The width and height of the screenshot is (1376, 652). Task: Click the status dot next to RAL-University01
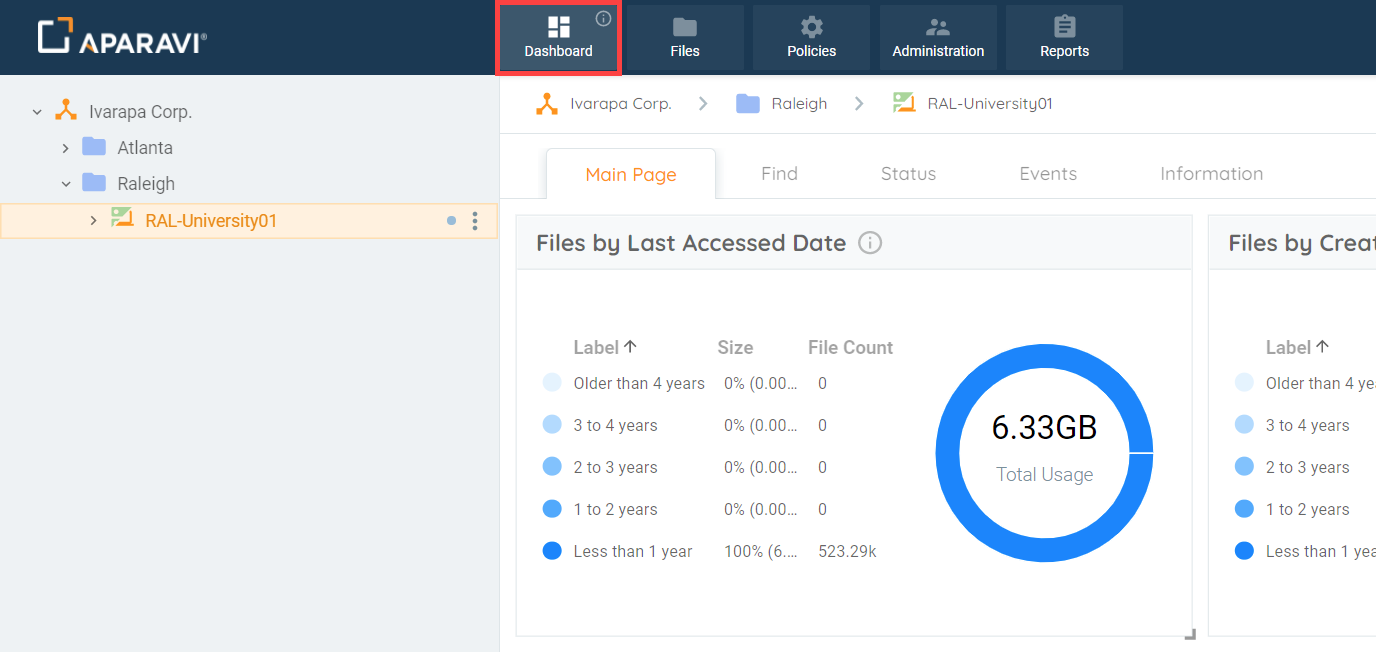(x=451, y=221)
